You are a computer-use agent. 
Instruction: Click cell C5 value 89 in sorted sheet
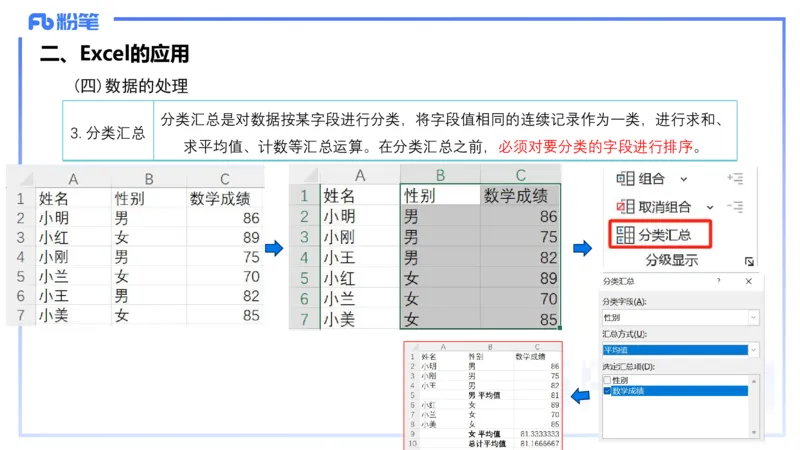(520, 278)
